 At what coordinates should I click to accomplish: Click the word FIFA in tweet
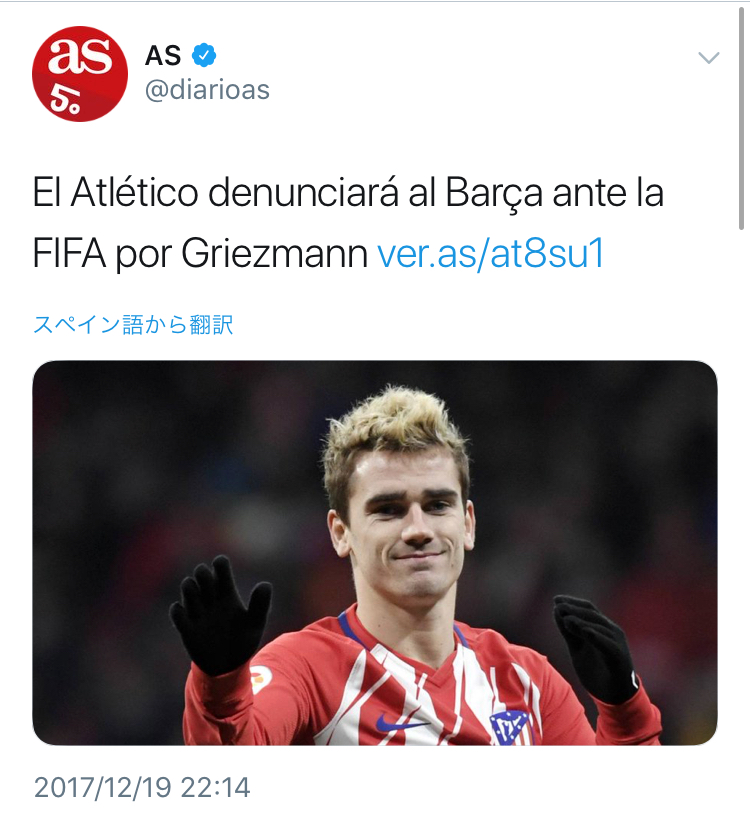70,254
